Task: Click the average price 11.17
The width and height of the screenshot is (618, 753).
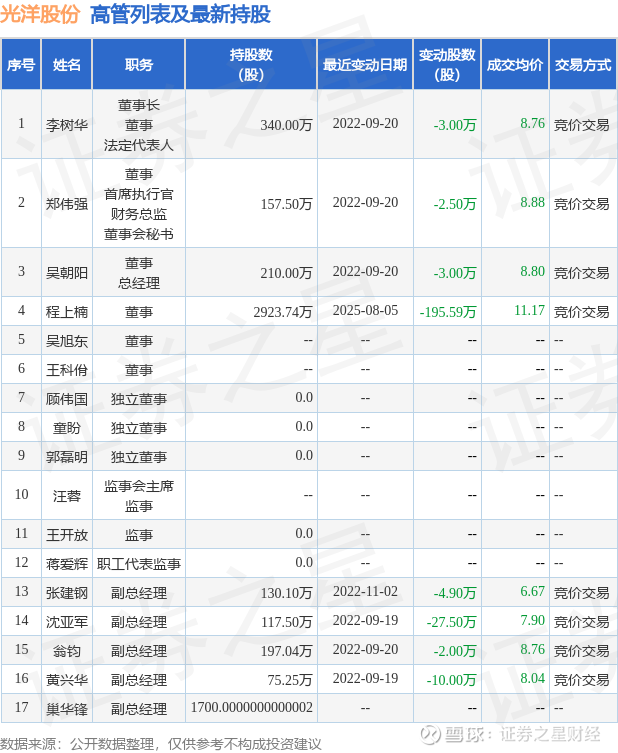Action: 529,311
